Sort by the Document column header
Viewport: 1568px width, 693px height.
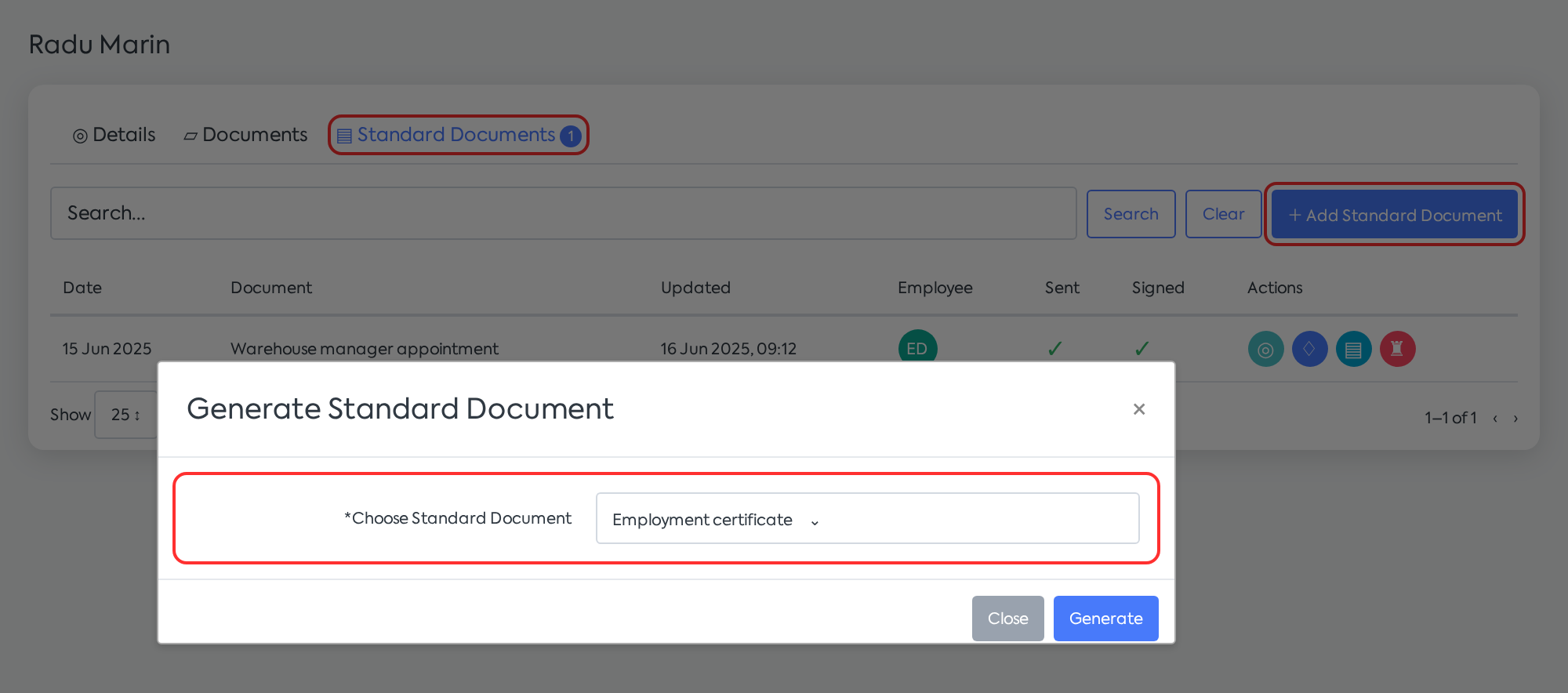pos(271,288)
